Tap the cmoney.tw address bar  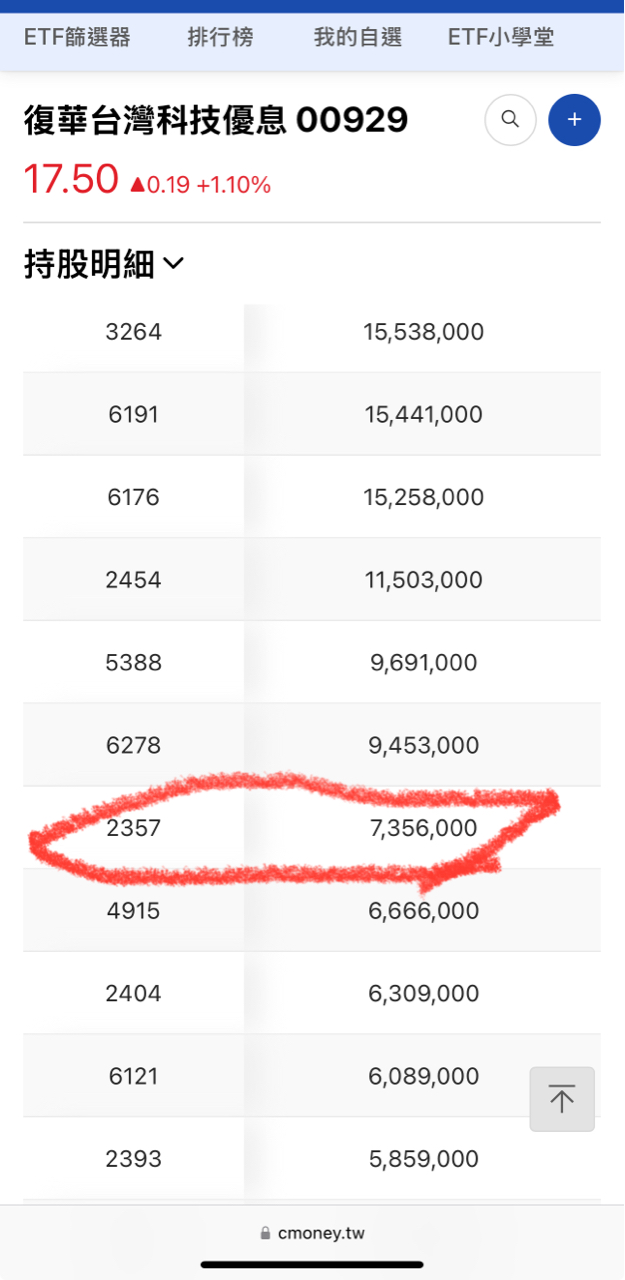click(x=320, y=1233)
